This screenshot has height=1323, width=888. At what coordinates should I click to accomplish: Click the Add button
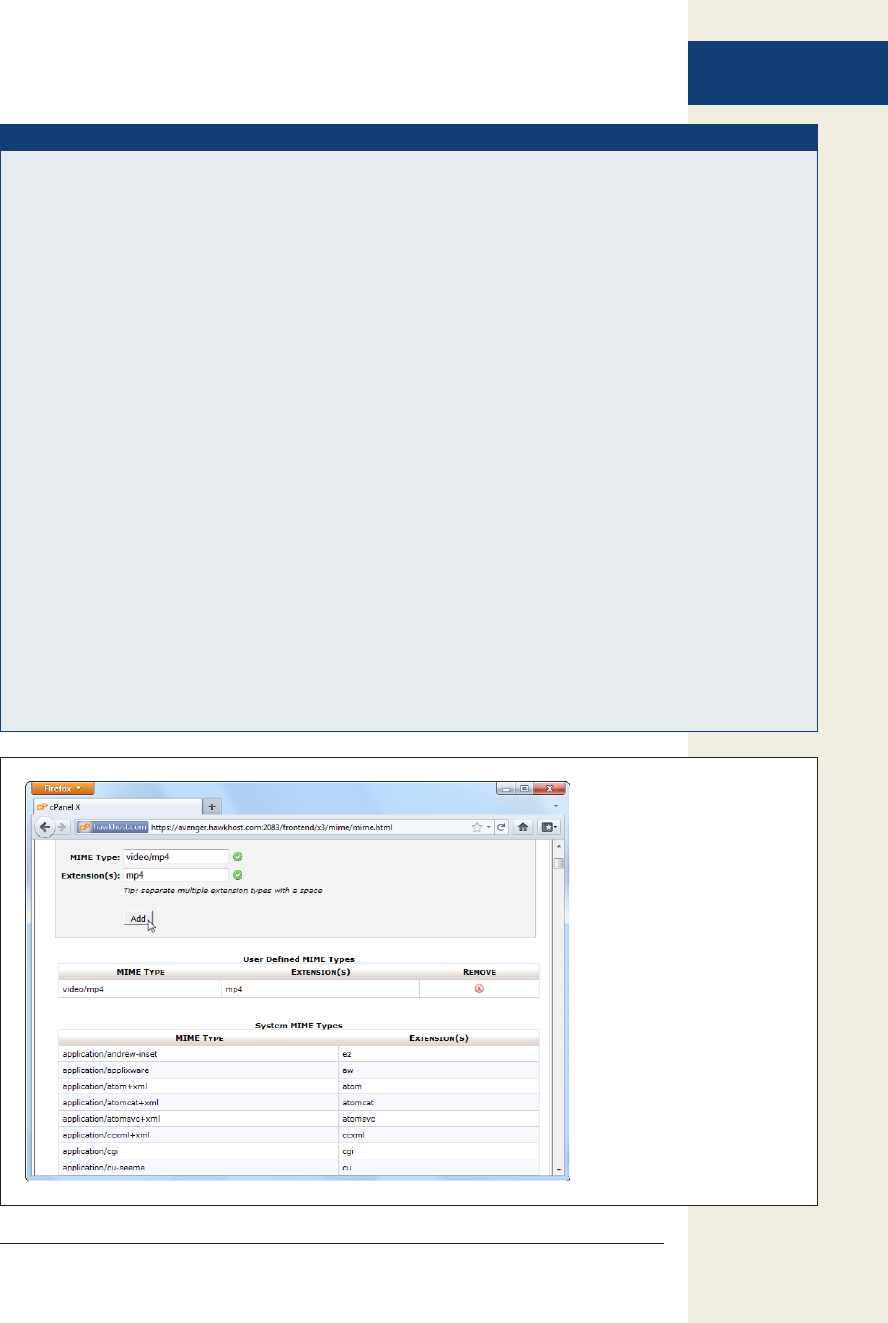click(x=138, y=918)
